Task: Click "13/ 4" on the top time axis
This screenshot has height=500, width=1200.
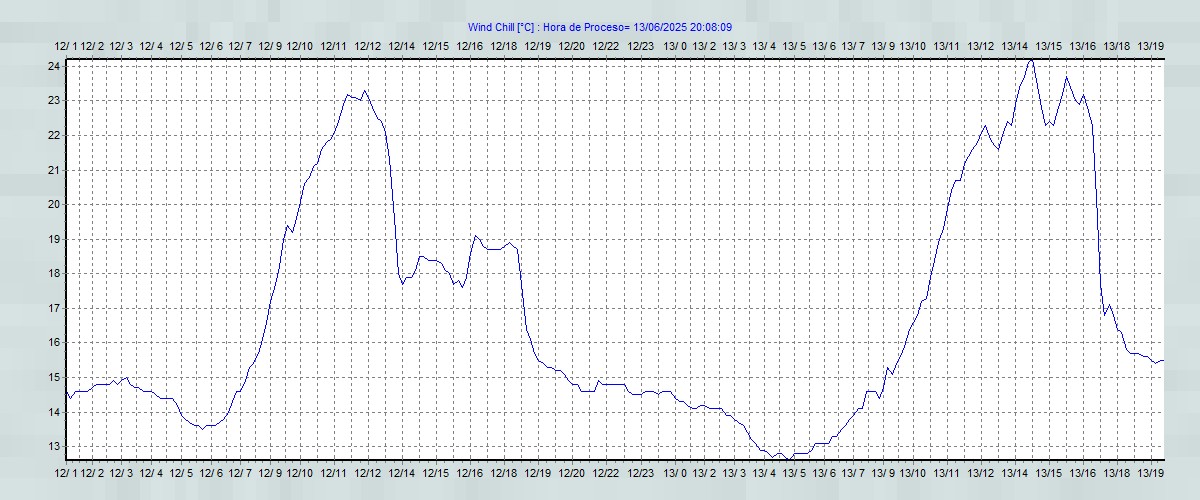Action: click(765, 46)
